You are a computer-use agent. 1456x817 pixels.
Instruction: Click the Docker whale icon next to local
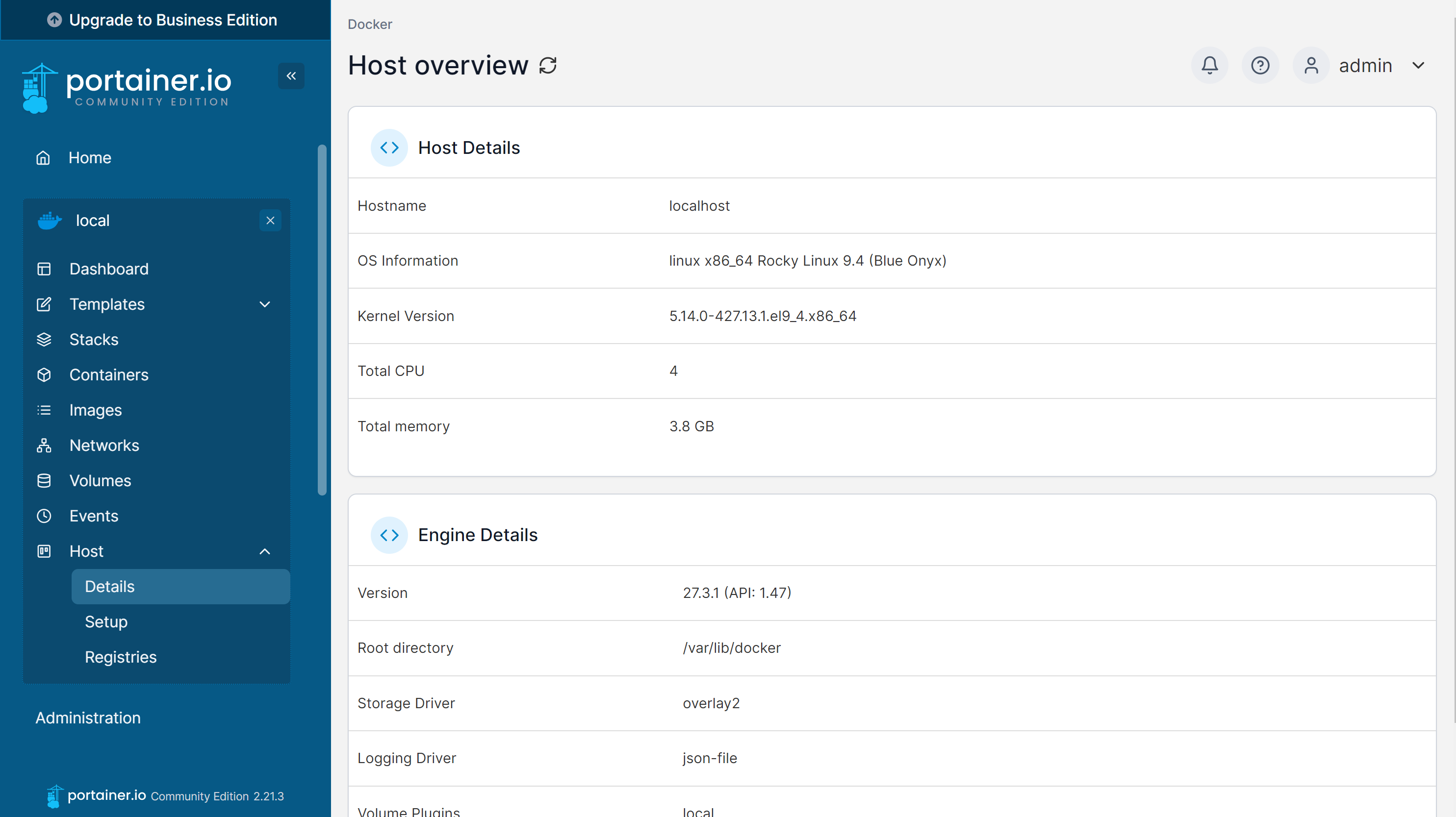point(50,221)
